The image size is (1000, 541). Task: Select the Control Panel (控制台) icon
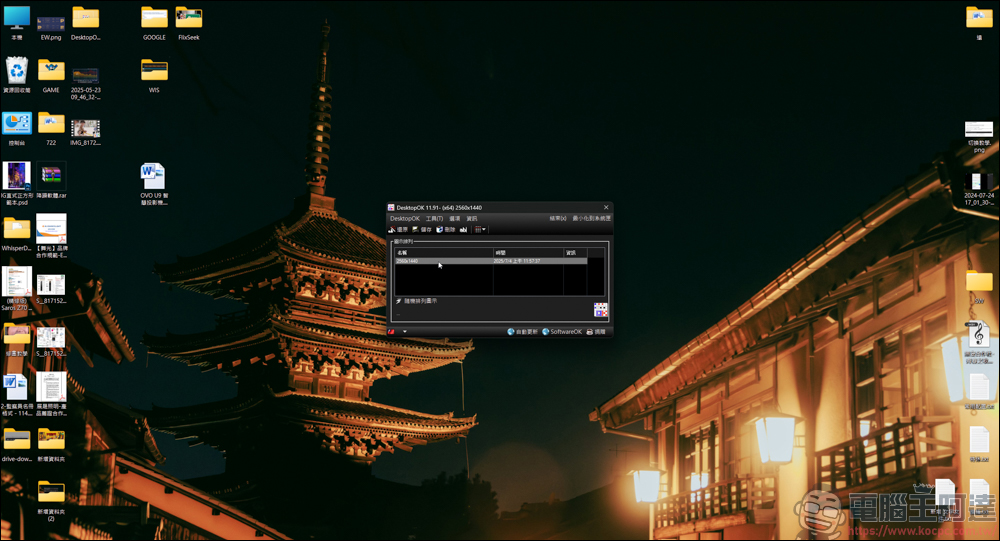(x=17, y=129)
